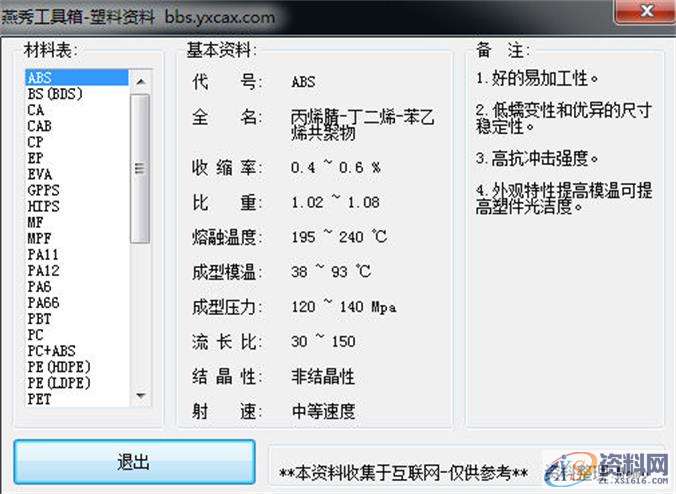676x494 pixels.
Task: Click the specific gravity value 1.02 ~ 1.08
Action: point(335,202)
